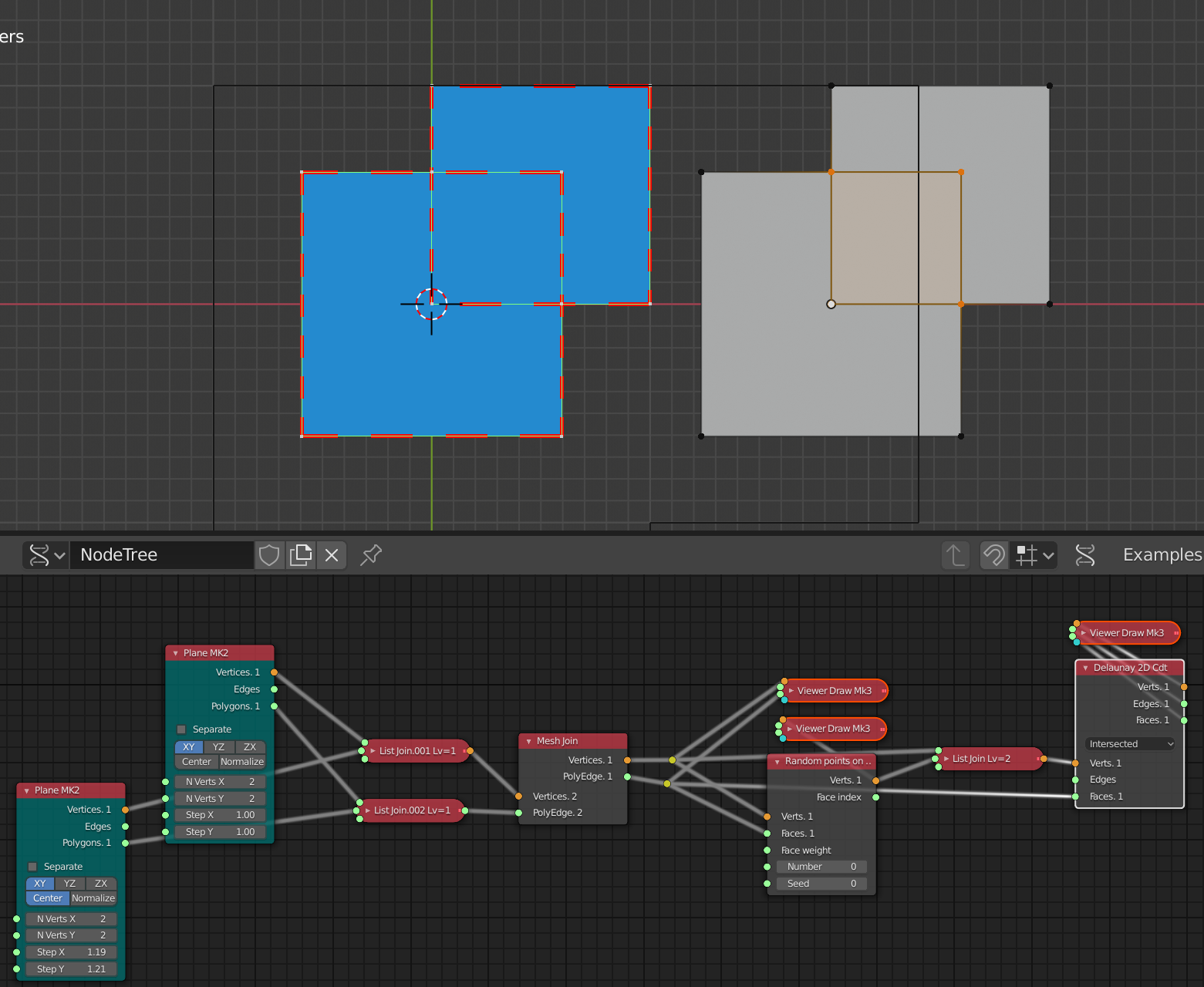The height and width of the screenshot is (987, 1204).
Task: Open the node tree type selector icon
Action: tap(46, 555)
